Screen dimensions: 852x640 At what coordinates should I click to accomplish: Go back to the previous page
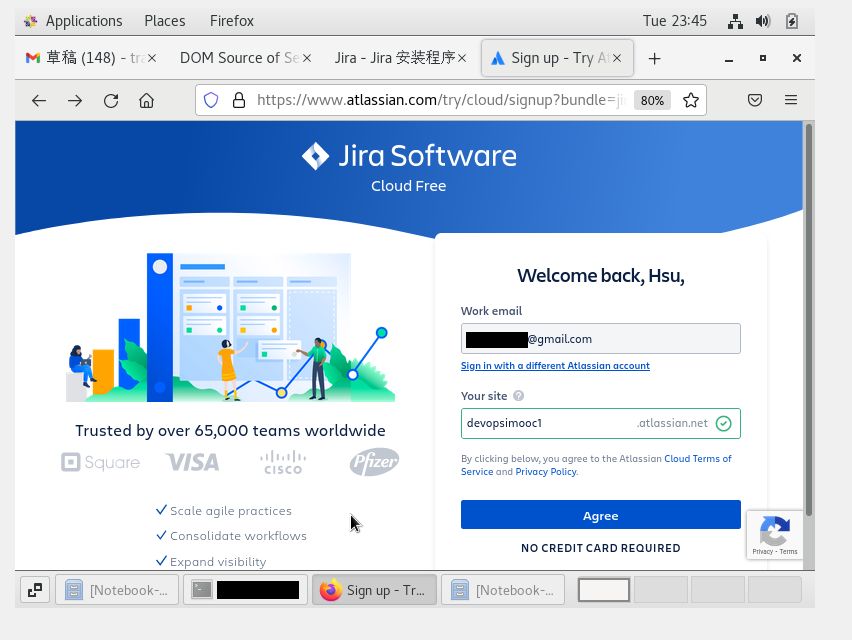pyautogui.click(x=39, y=101)
